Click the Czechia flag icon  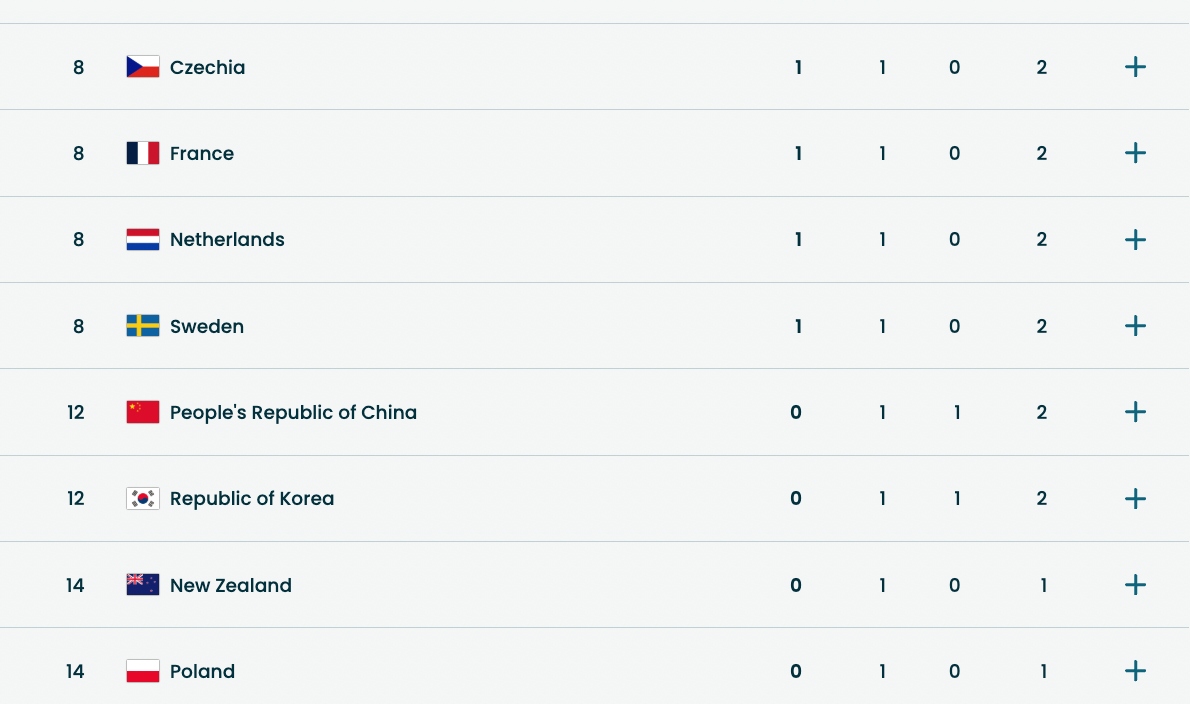click(x=143, y=67)
